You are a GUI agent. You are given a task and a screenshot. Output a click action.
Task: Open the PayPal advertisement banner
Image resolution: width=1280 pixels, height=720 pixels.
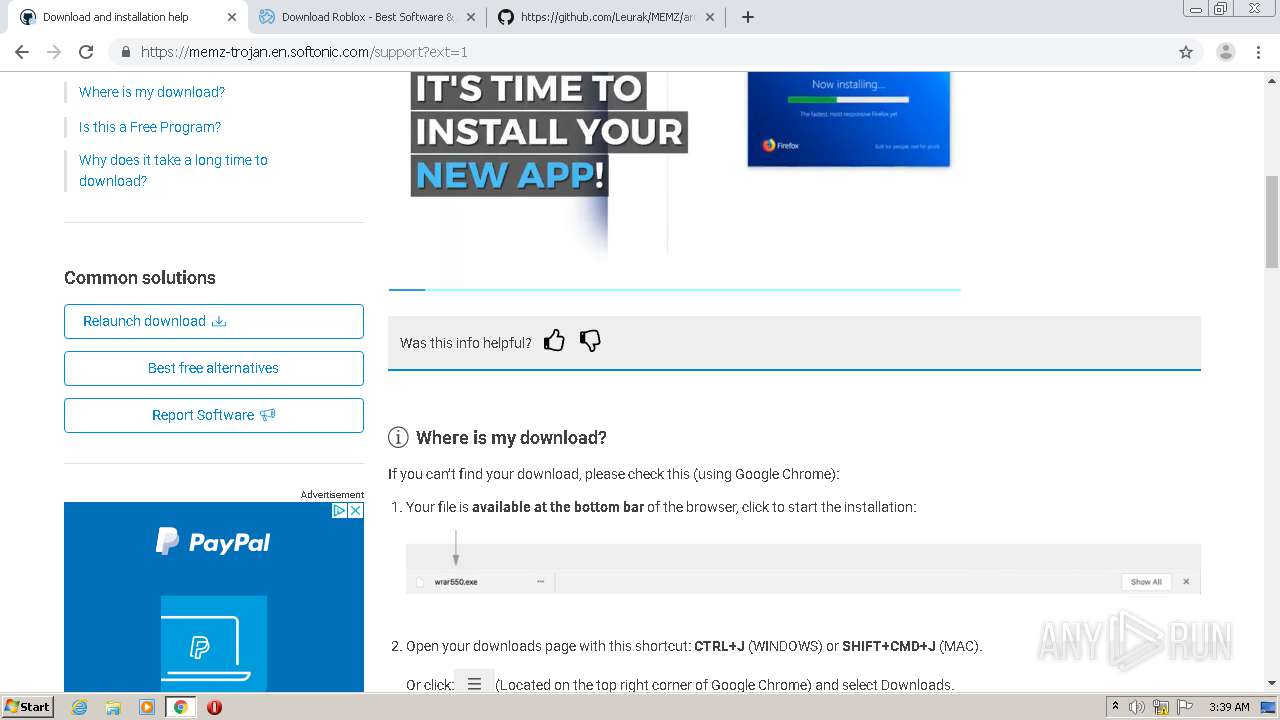pyautogui.click(x=214, y=597)
